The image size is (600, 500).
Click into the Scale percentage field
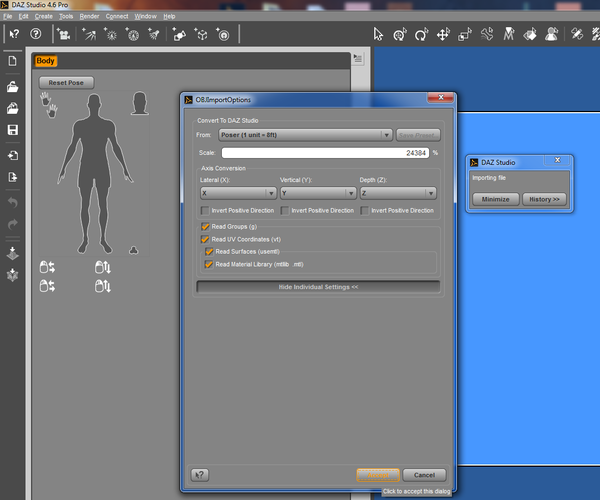[325, 153]
